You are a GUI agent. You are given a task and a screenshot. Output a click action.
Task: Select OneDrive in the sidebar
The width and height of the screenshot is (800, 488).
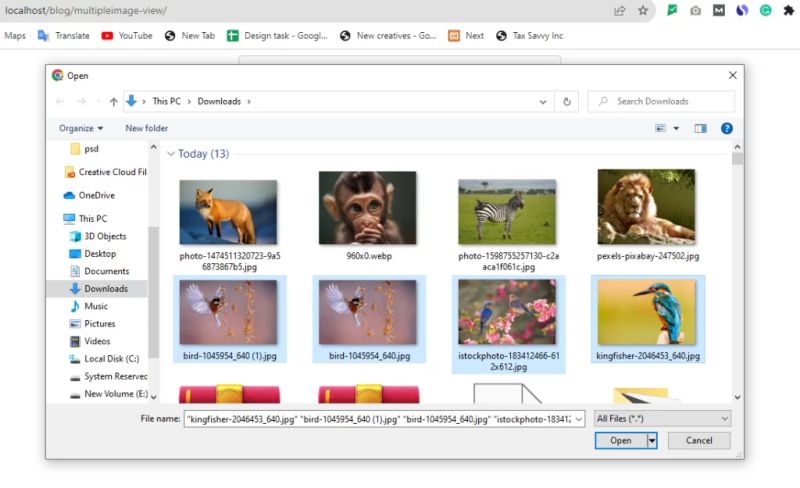(x=89, y=195)
